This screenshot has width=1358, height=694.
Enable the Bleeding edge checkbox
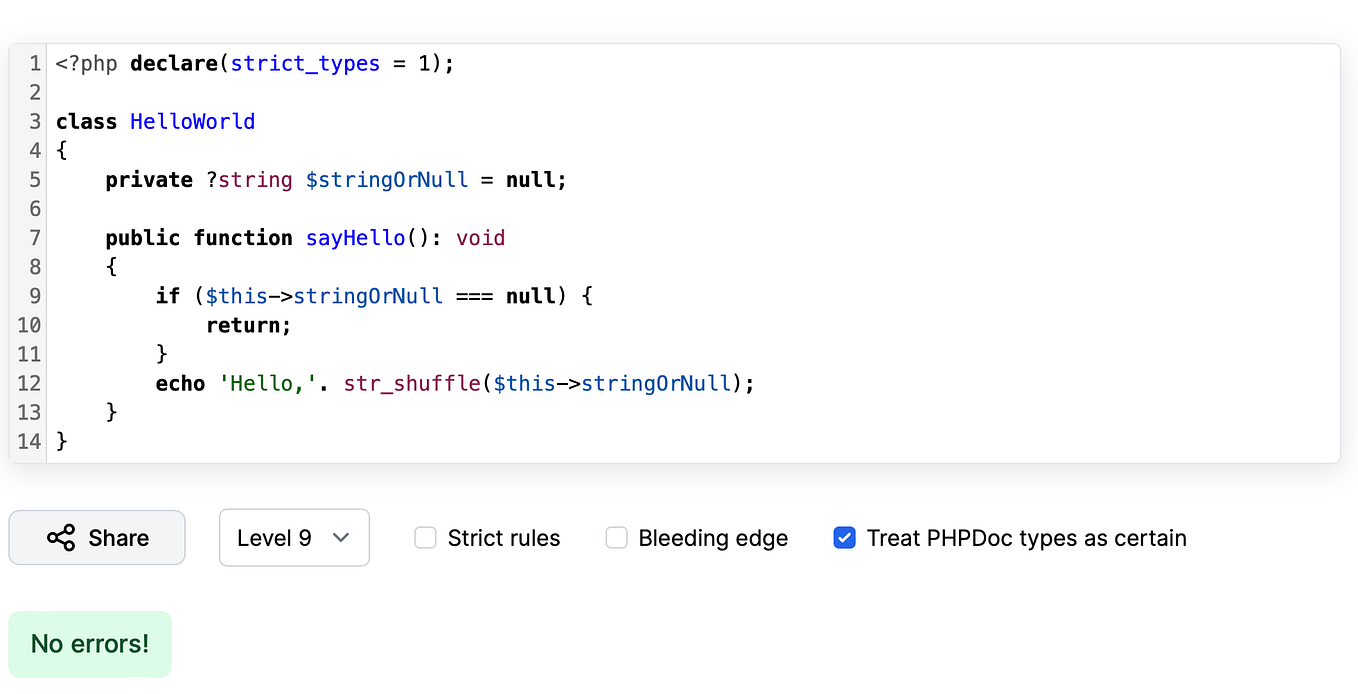point(616,537)
